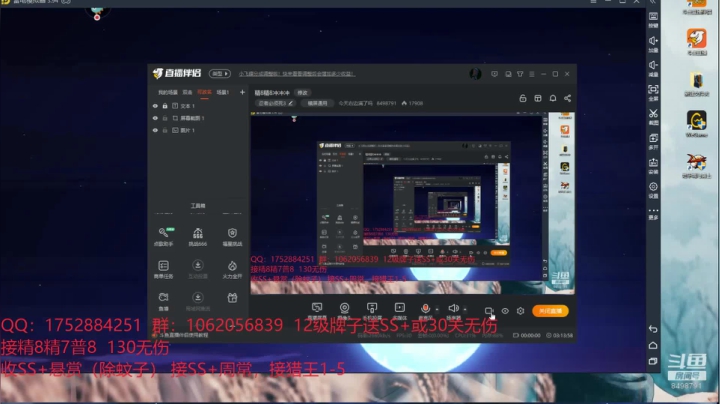This screenshot has height=404, width=720.
Task: Open the skin shirt icon in title bar
Action: click(520, 74)
